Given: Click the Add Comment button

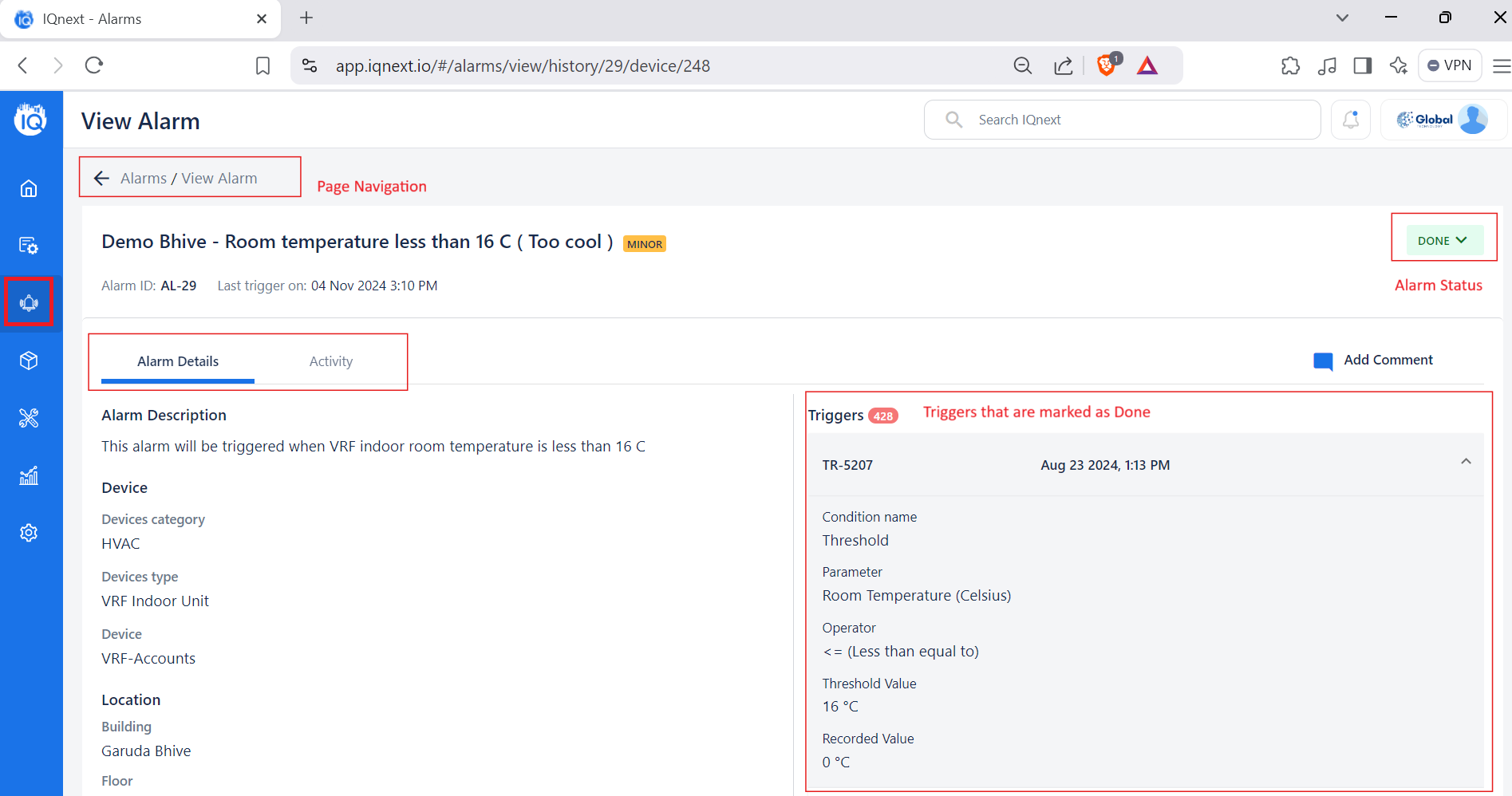Looking at the screenshot, I should (1373, 361).
